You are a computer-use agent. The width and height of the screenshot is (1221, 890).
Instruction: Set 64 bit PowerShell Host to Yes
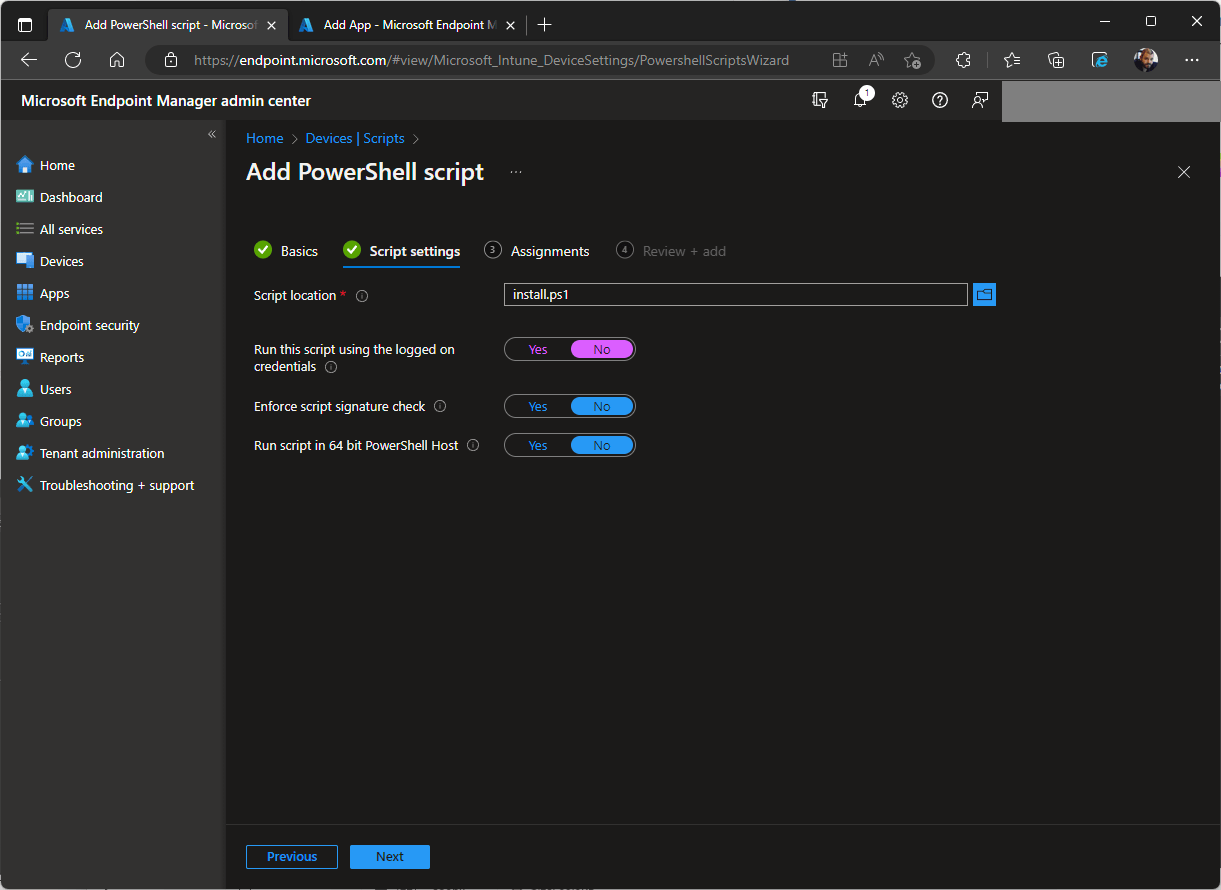click(x=538, y=446)
